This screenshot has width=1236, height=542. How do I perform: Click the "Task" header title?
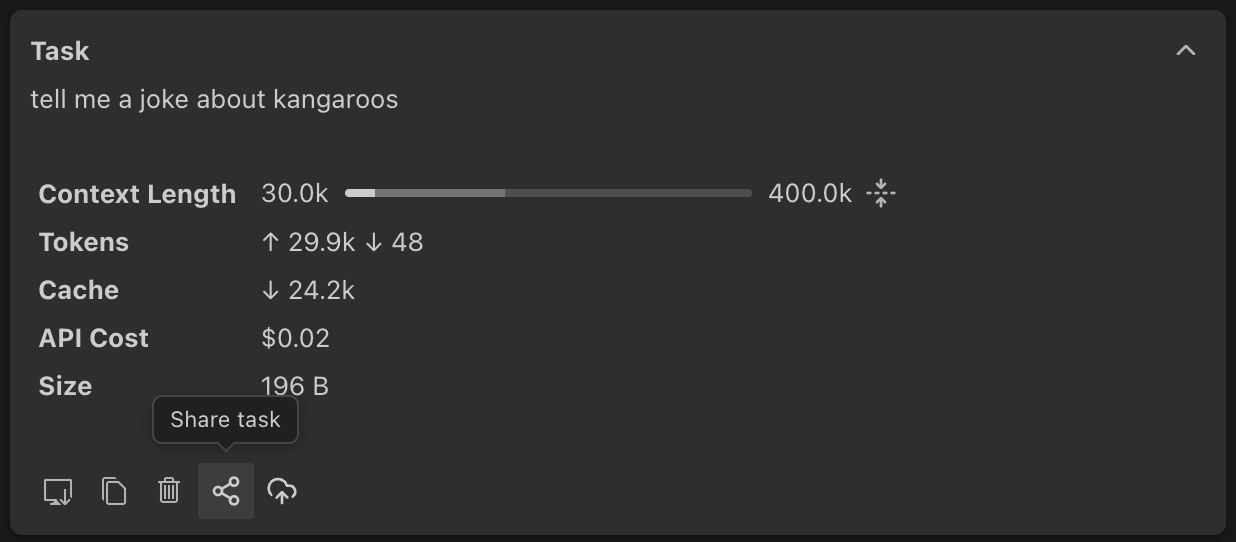coord(60,51)
